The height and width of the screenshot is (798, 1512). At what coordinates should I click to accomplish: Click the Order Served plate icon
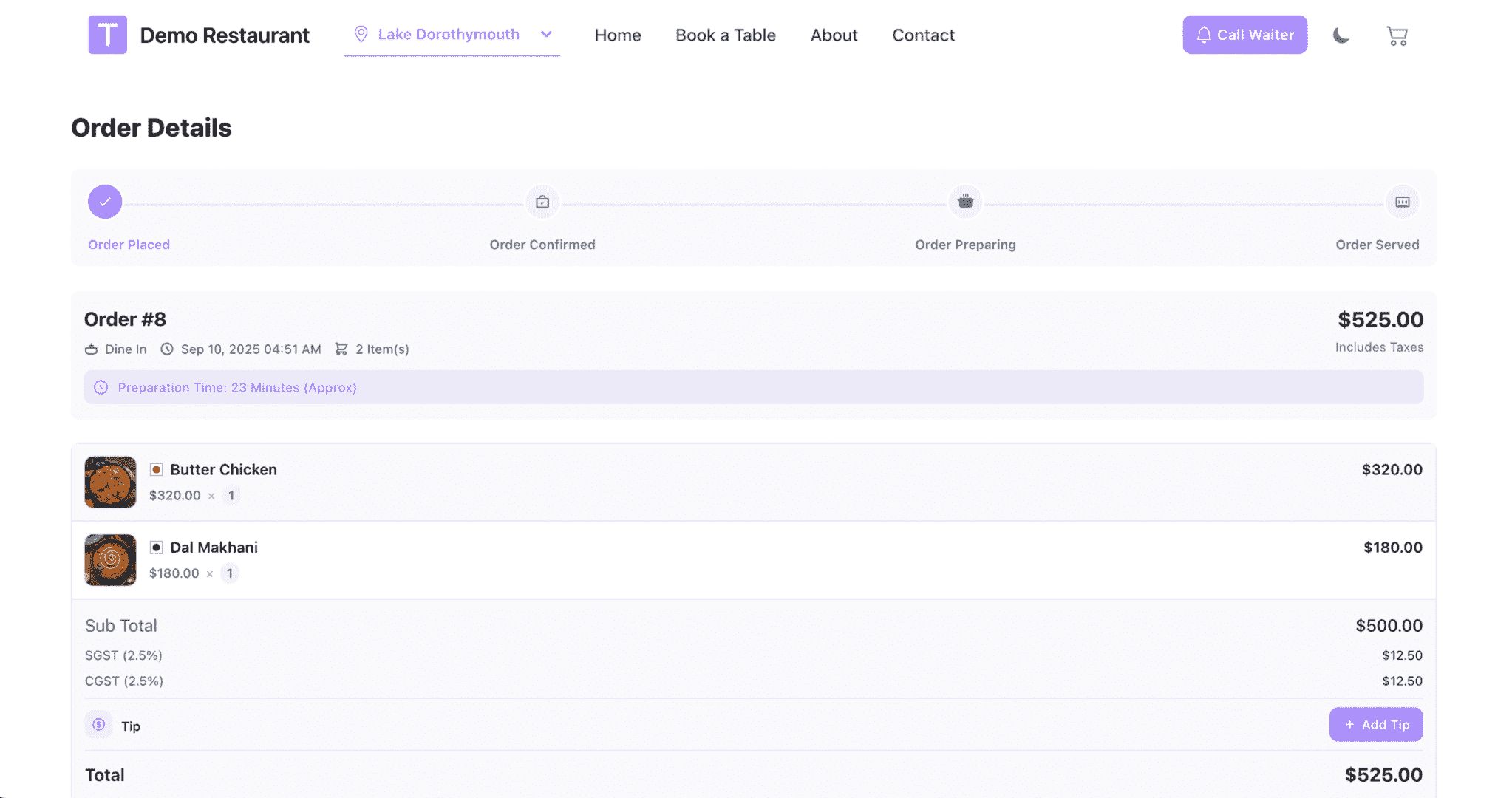tap(1401, 201)
